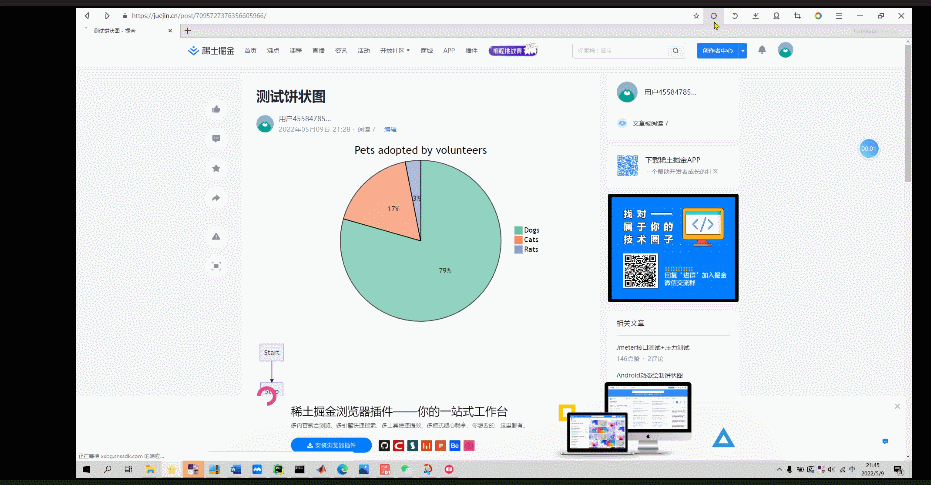931x485 pixels.
Task: Open the taskbar notification center icon
Action: tap(898, 470)
